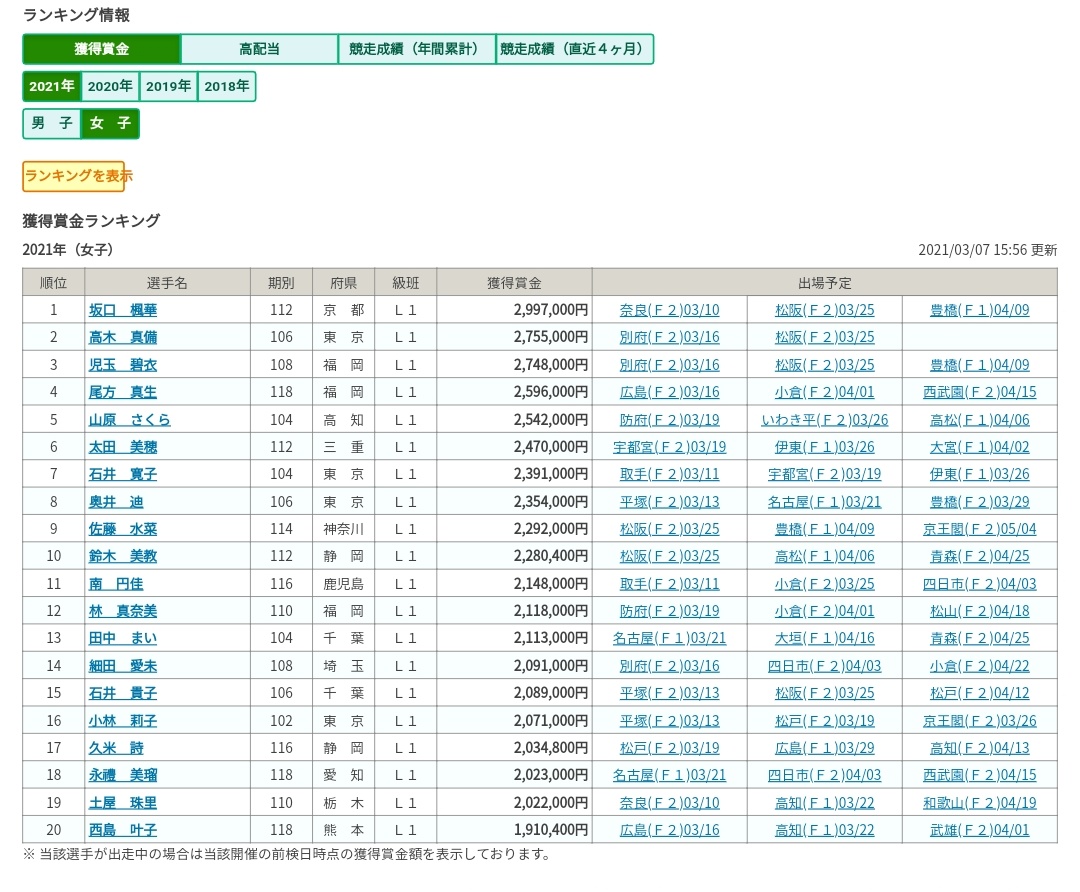The width and height of the screenshot is (1080, 892).
Task: Click the 出場予定 column header
Action: (824, 282)
